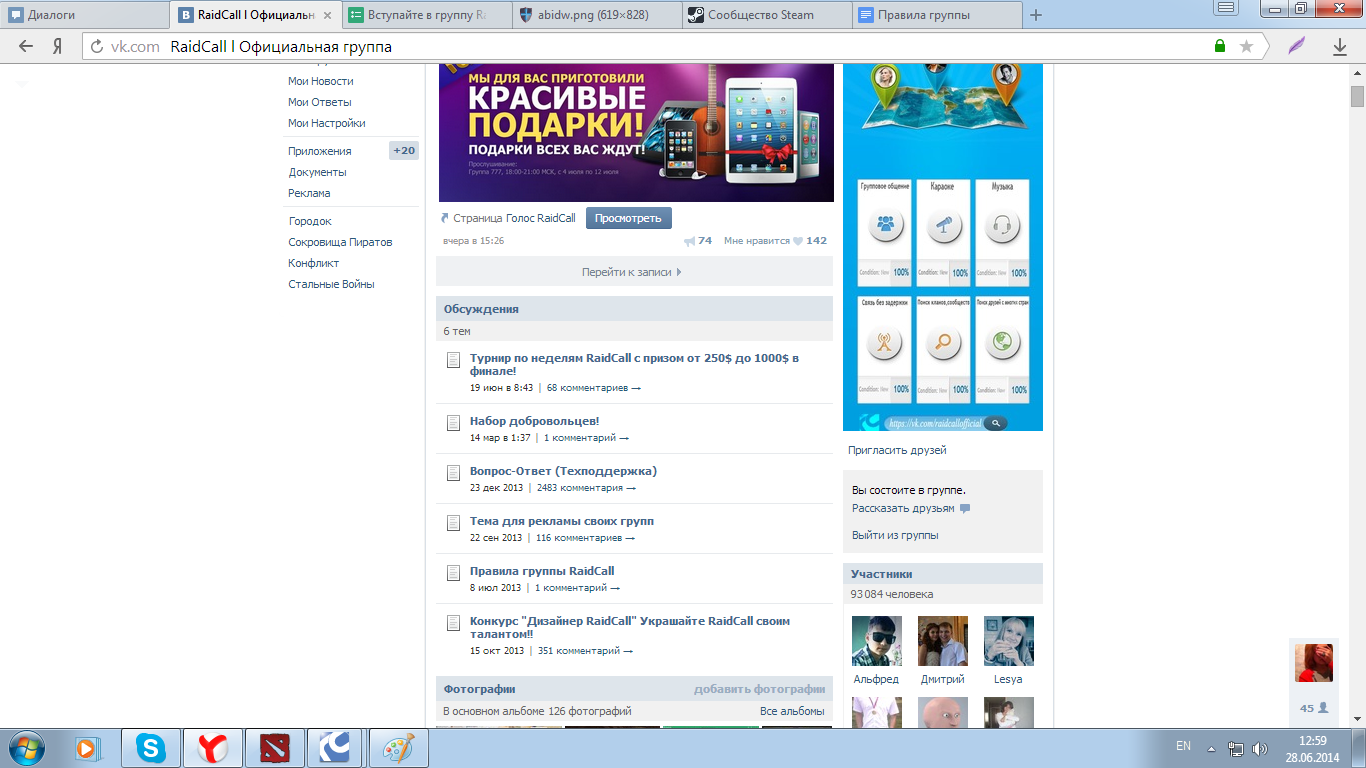Click document icon beside 'Вопрос-Ответ (Техподдержка)'
The width and height of the screenshot is (1366, 768).
tap(453, 471)
